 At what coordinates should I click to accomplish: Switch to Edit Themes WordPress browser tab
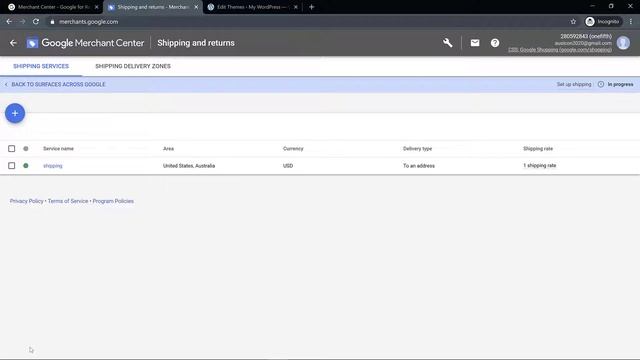[253, 7]
